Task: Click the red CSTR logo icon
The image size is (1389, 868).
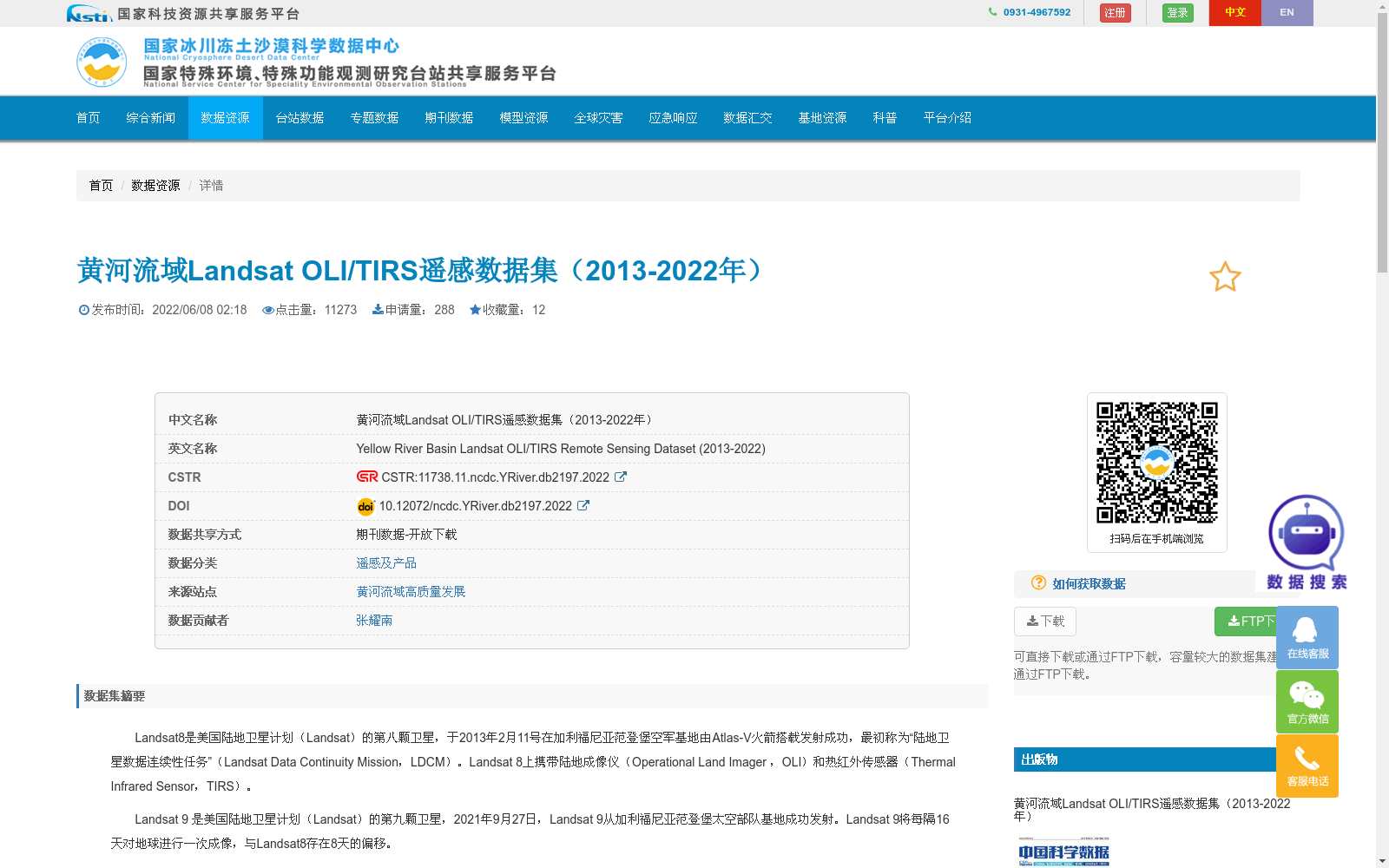Action: [x=367, y=477]
